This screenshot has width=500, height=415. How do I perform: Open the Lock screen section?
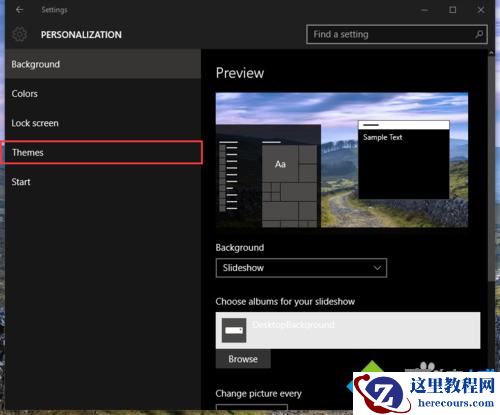click(x=103, y=123)
